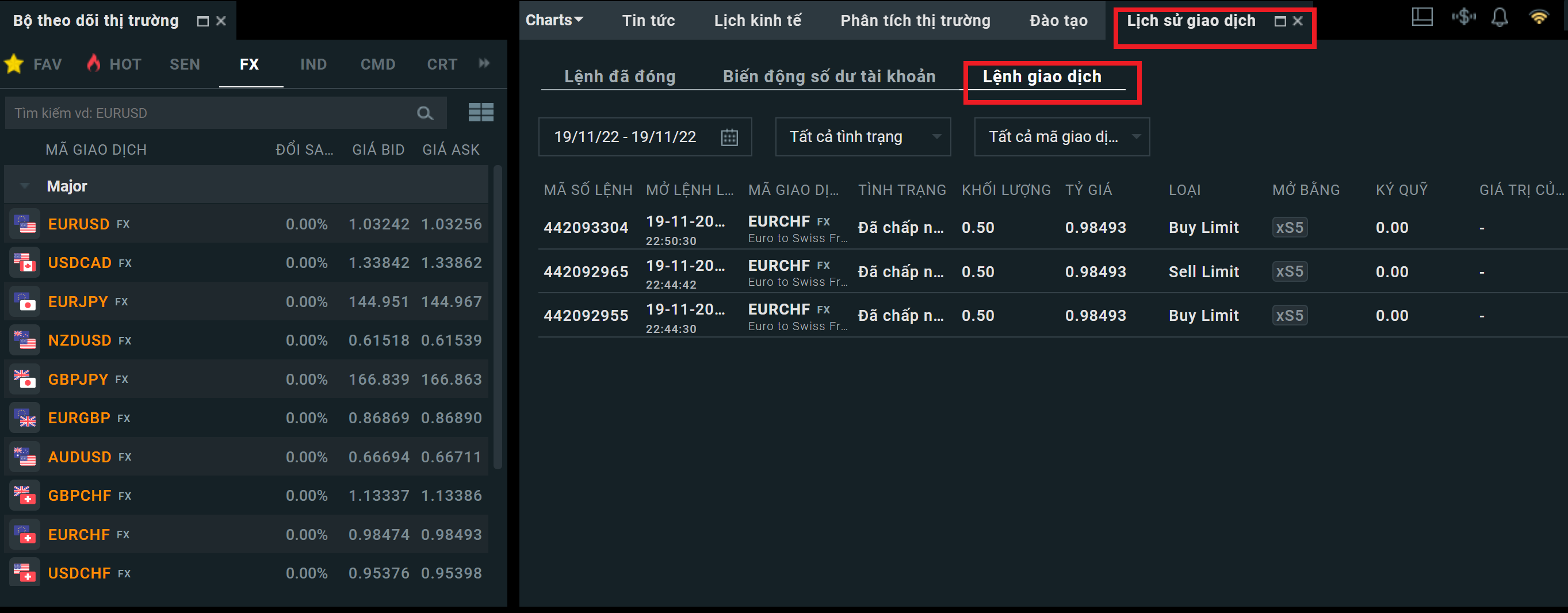Select the CMD category tab
The image size is (1568, 613).
(378, 64)
